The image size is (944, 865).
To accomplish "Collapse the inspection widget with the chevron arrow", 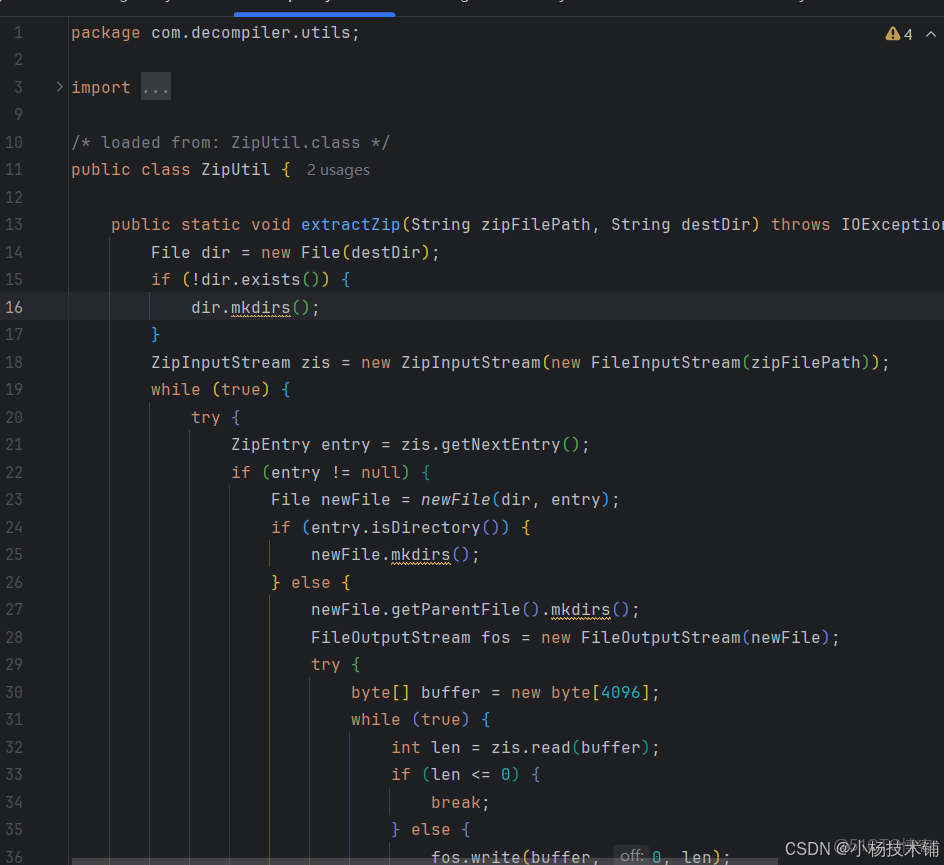I will [930, 33].
